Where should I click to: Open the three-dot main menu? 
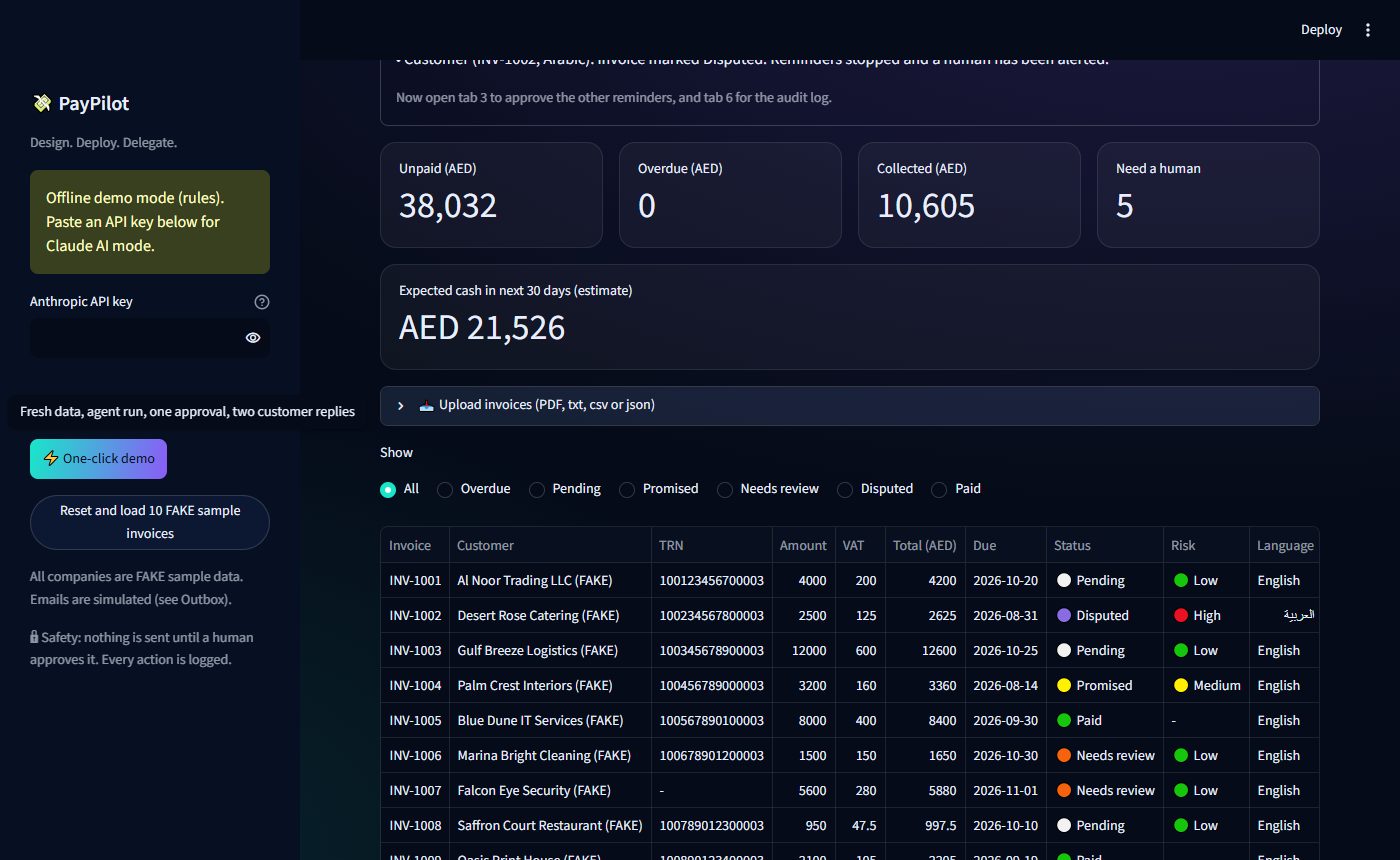[1368, 30]
